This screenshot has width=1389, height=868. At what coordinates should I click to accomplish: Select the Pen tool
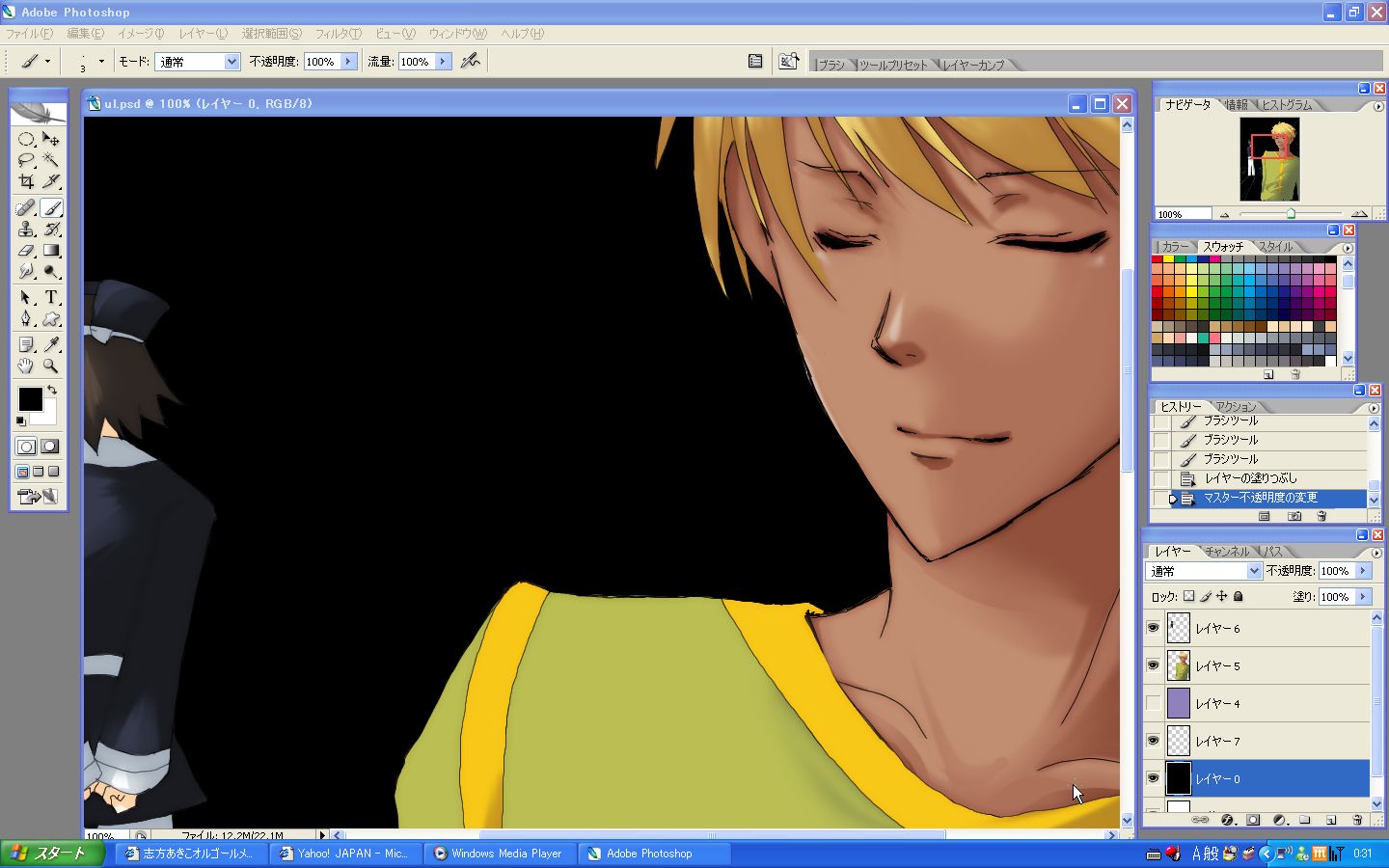coord(26,318)
